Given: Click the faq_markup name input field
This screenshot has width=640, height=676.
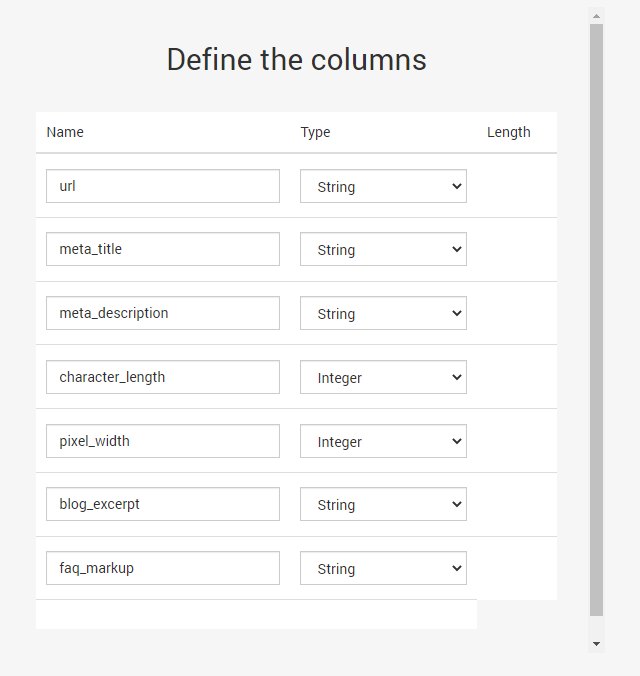Looking at the screenshot, I should (163, 568).
